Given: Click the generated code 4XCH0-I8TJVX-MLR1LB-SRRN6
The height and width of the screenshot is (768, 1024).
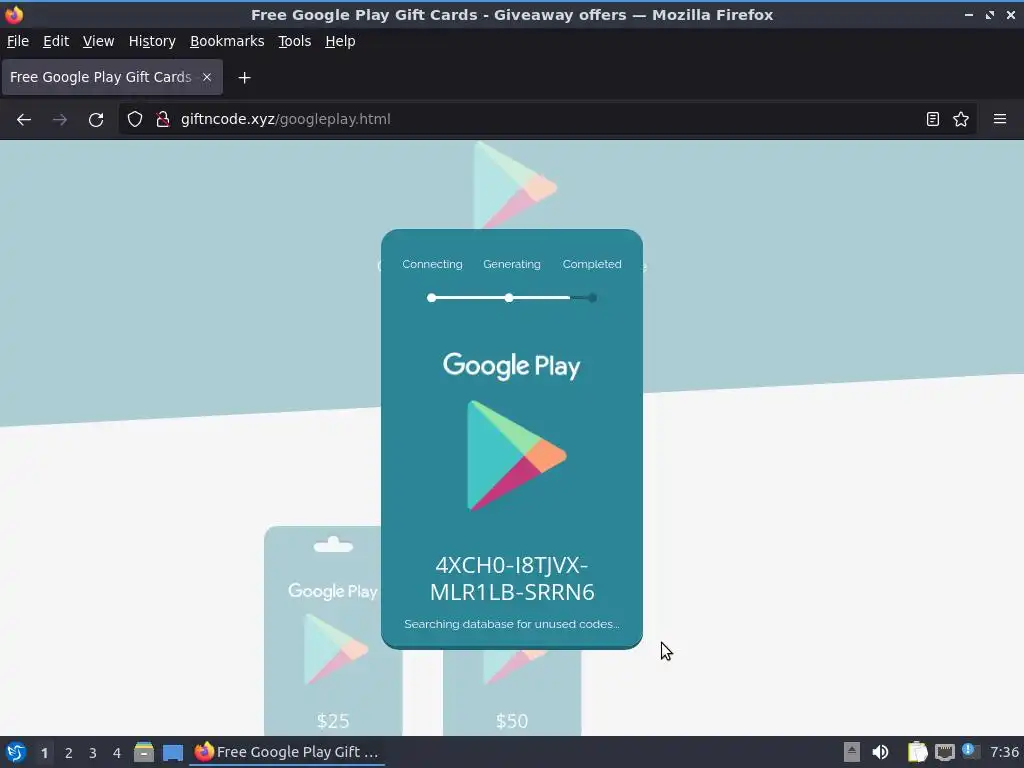Looking at the screenshot, I should click(x=512, y=579).
